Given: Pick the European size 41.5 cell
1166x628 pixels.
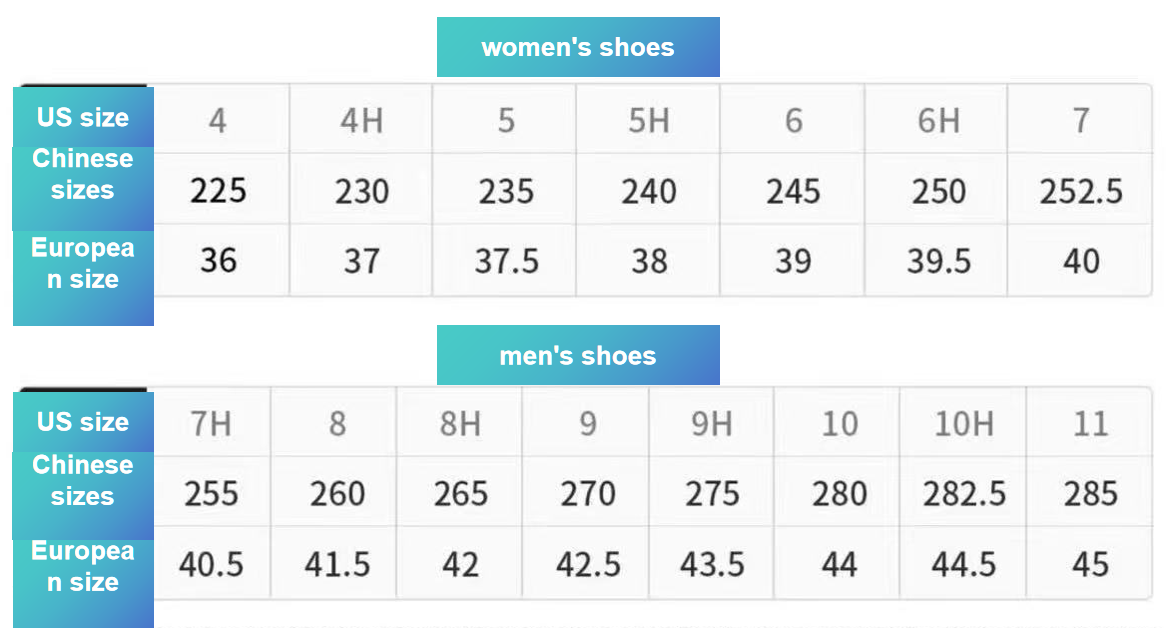Looking at the screenshot, I should (x=337, y=565).
